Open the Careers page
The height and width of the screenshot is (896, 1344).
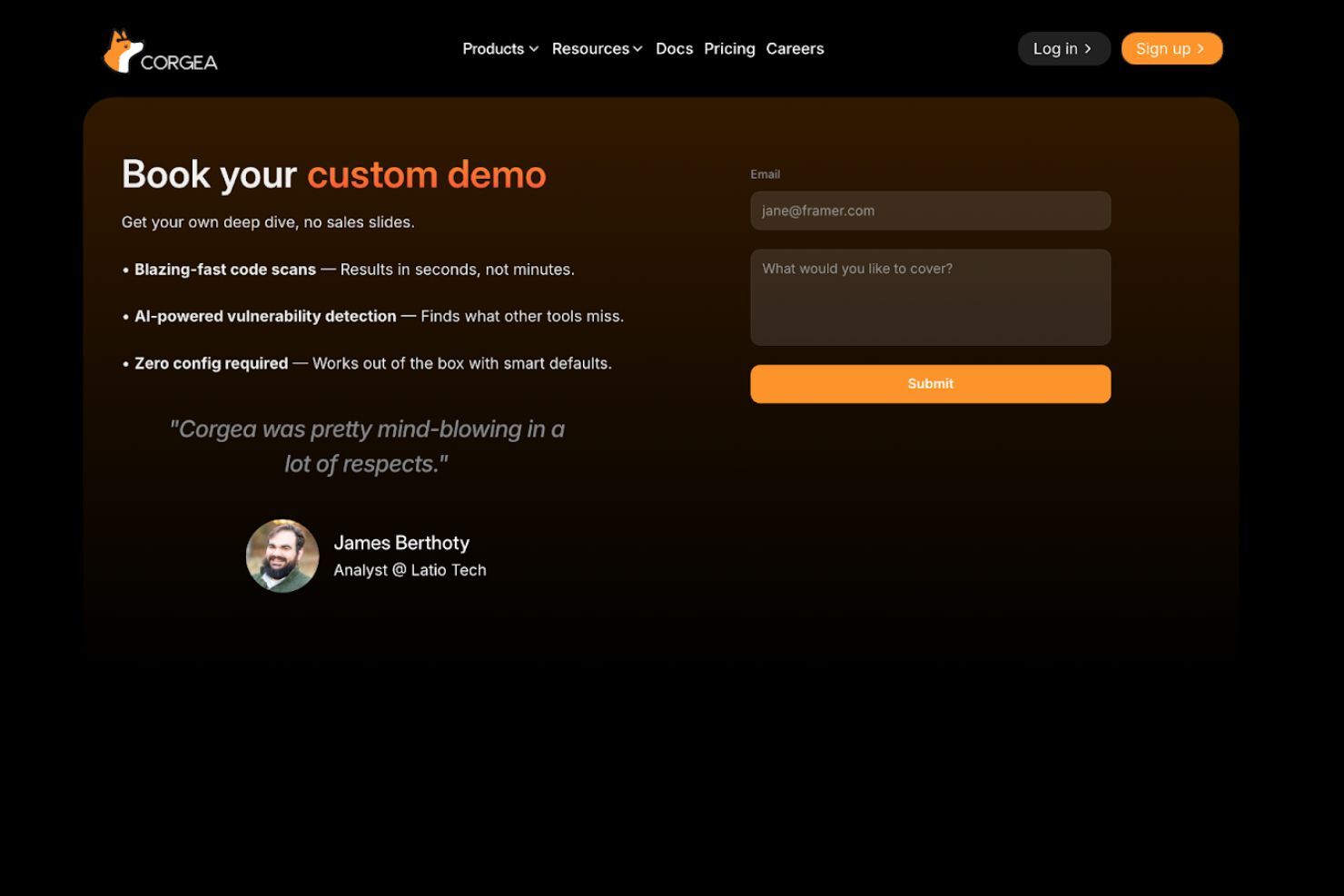point(795,48)
